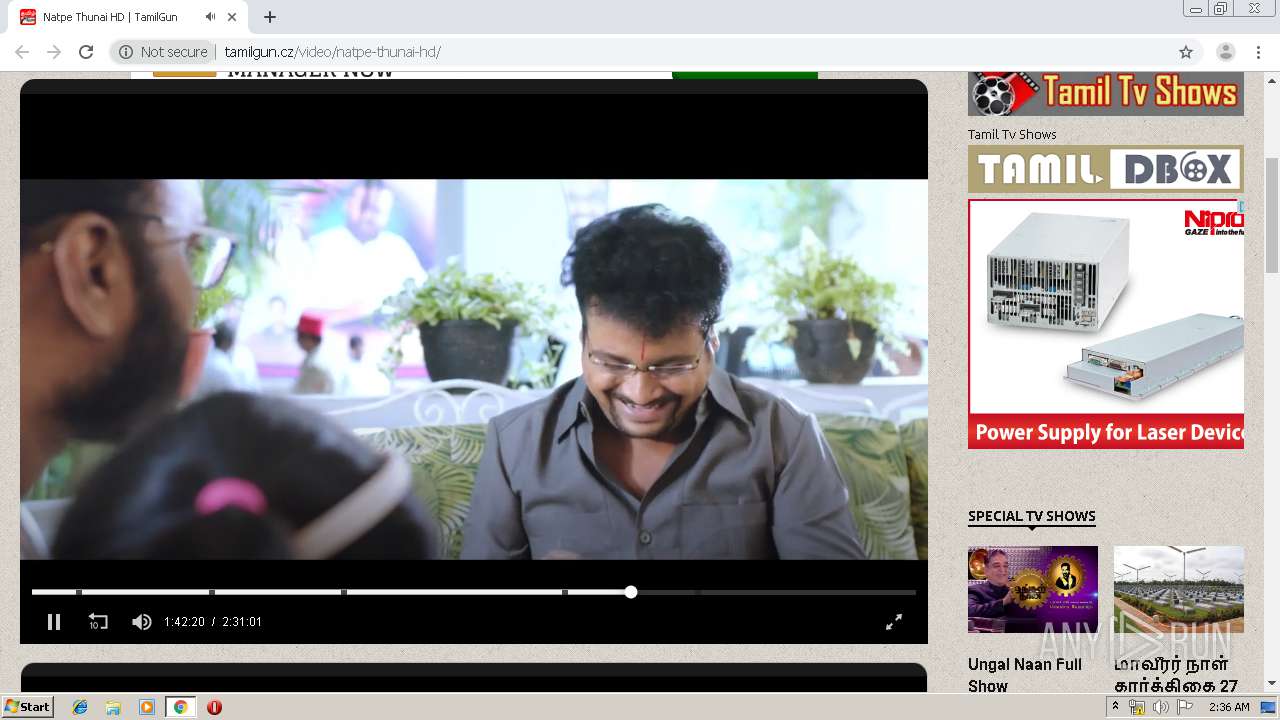The height and width of the screenshot is (720, 1280).
Task: Click page vertical scrollbar thumb
Action: point(1272,215)
